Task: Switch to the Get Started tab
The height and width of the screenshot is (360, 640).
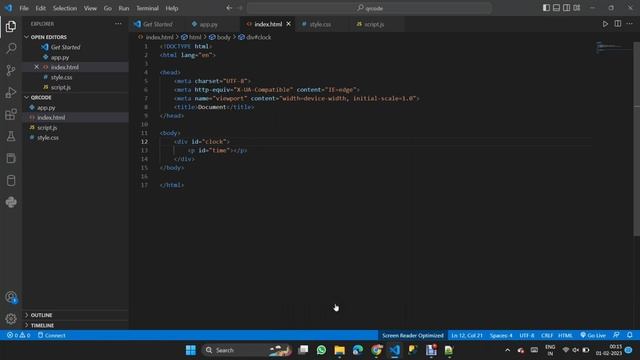Action: point(158,24)
